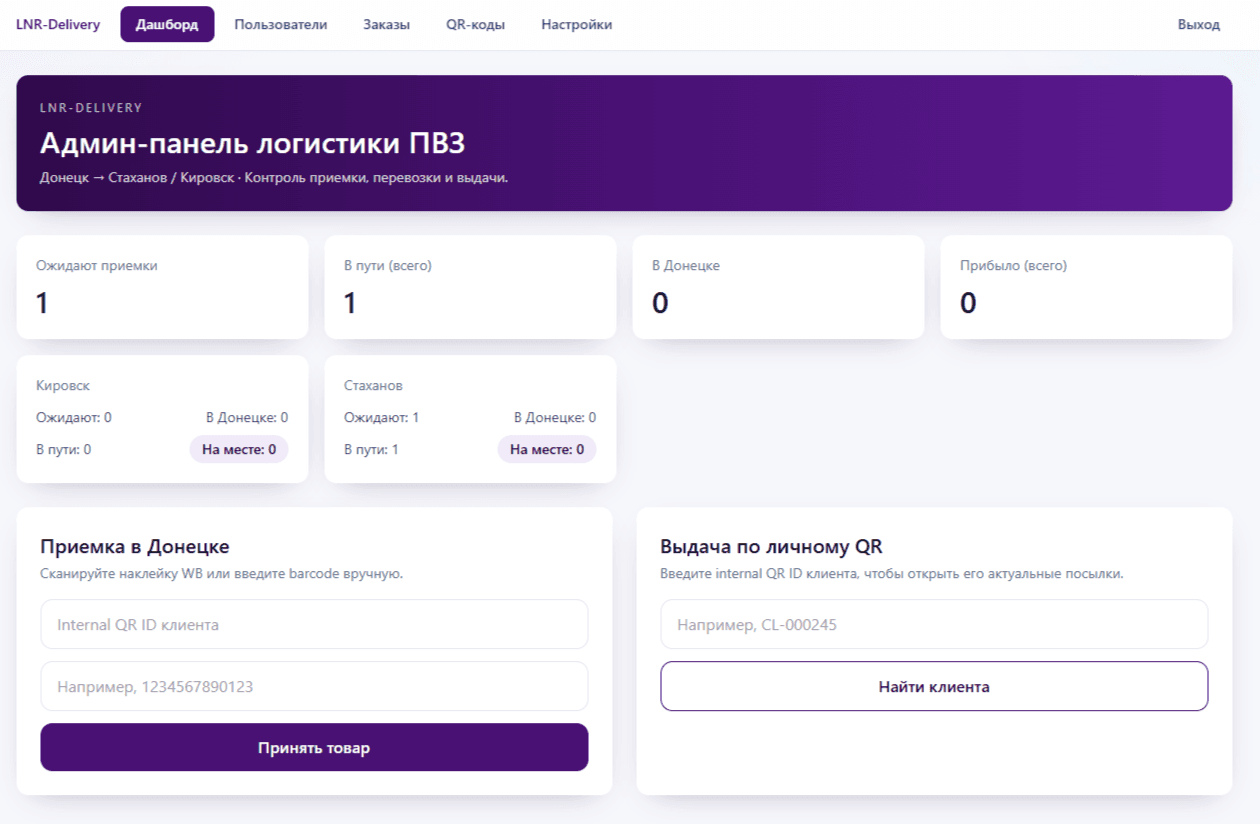This screenshot has height=824, width=1260.
Task: Click the barcode input showing 1234567890123
Action: click(x=313, y=686)
